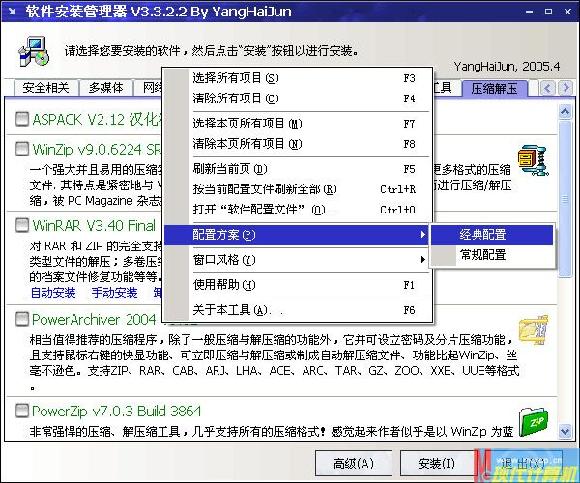Select 常规配置 in the submenu

(x=492, y=255)
